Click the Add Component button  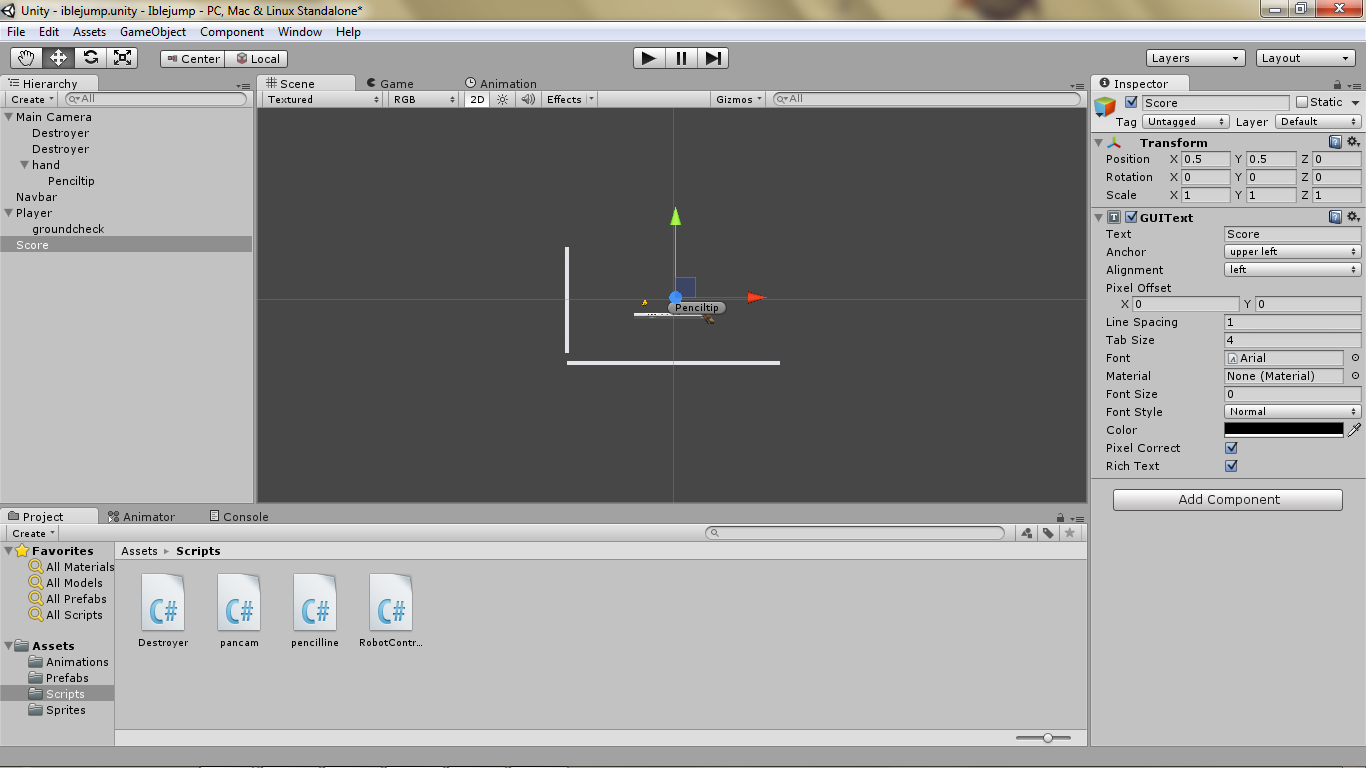(1228, 500)
